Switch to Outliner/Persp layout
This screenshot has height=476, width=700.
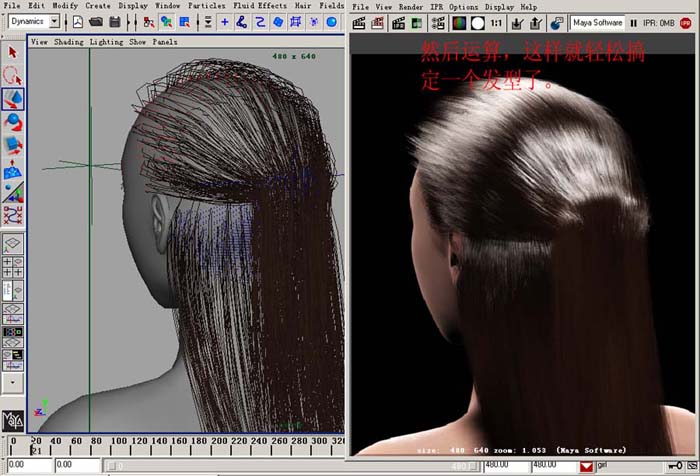12,290
